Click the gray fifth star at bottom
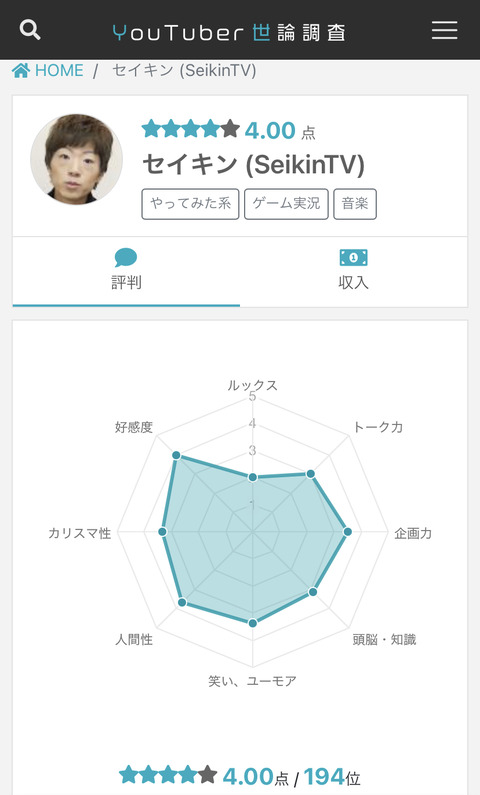Image resolution: width=480 pixels, height=795 pixels. 207,774
